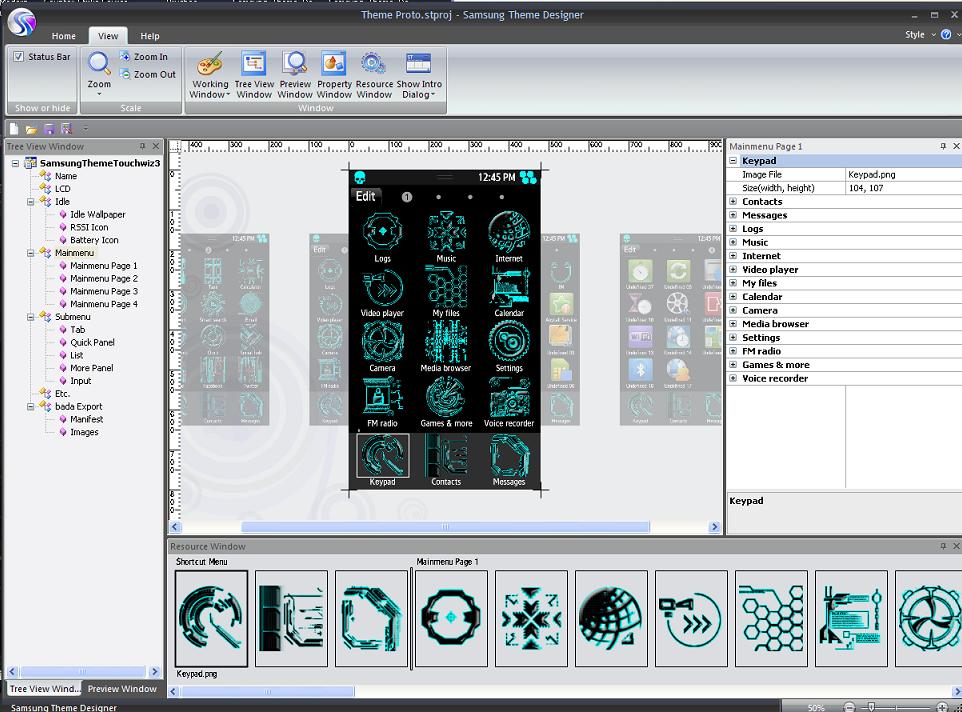
Task: Click the Zoom In icon
Action: 125,56
